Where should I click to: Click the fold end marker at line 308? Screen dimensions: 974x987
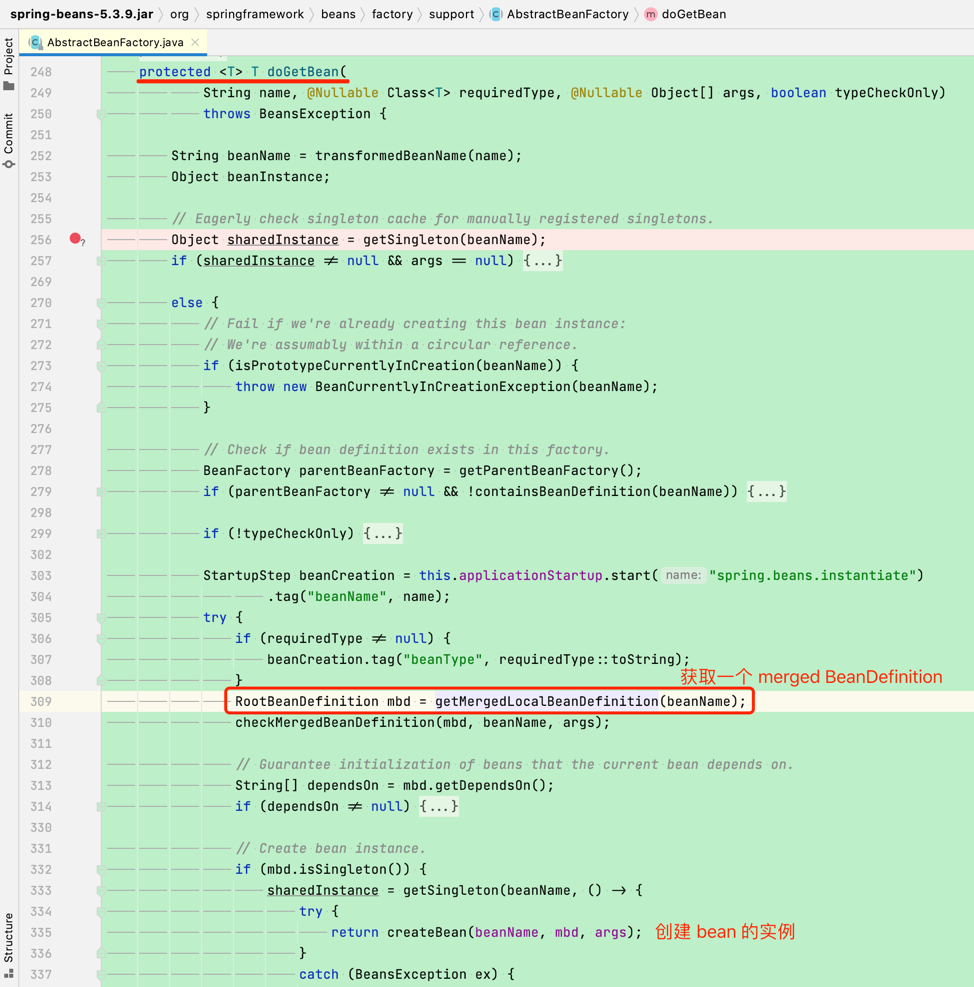click(99, 680)
